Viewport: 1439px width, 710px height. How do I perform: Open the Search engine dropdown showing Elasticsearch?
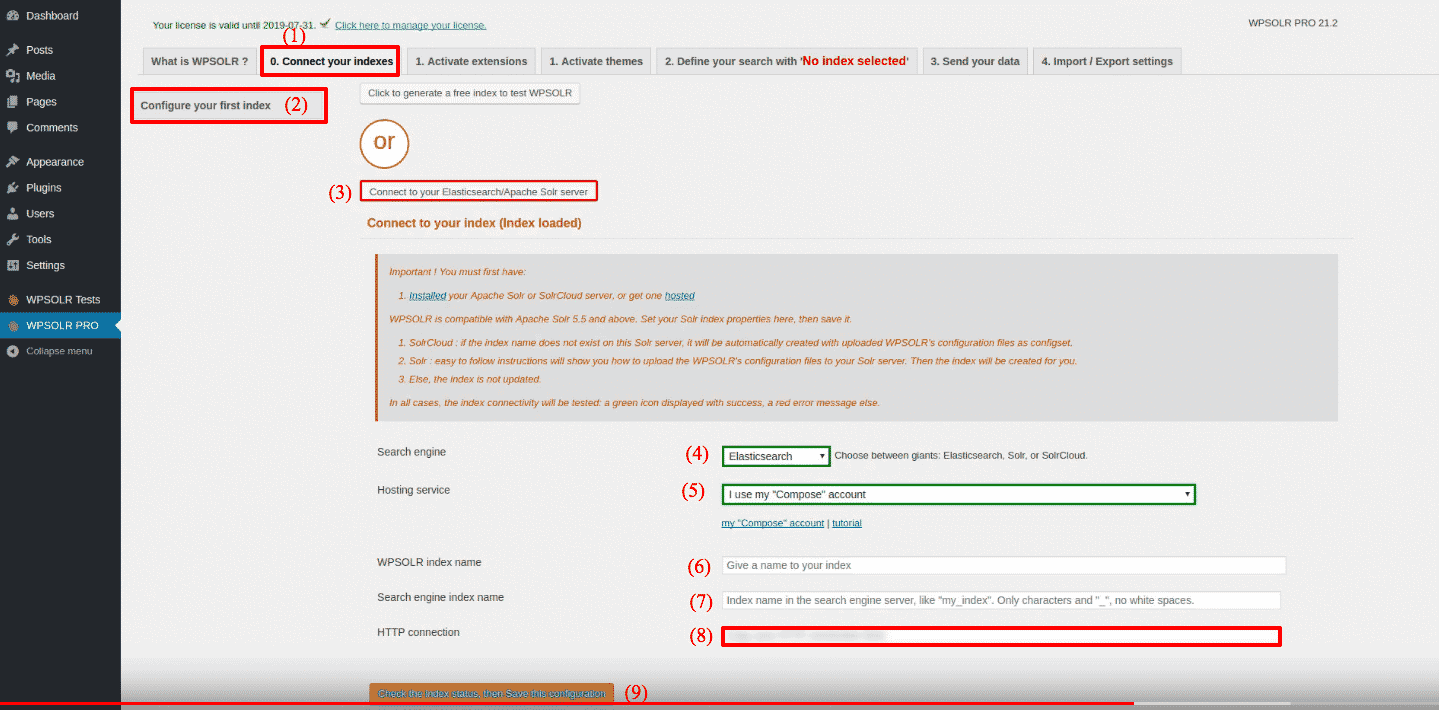point(776,456)
